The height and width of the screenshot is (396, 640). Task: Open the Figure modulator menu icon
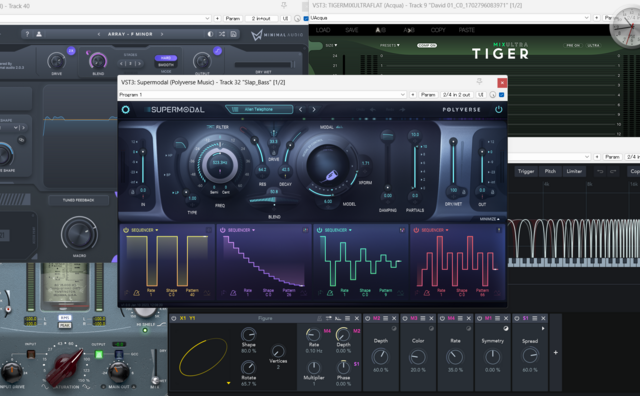(x=347, y=318)
